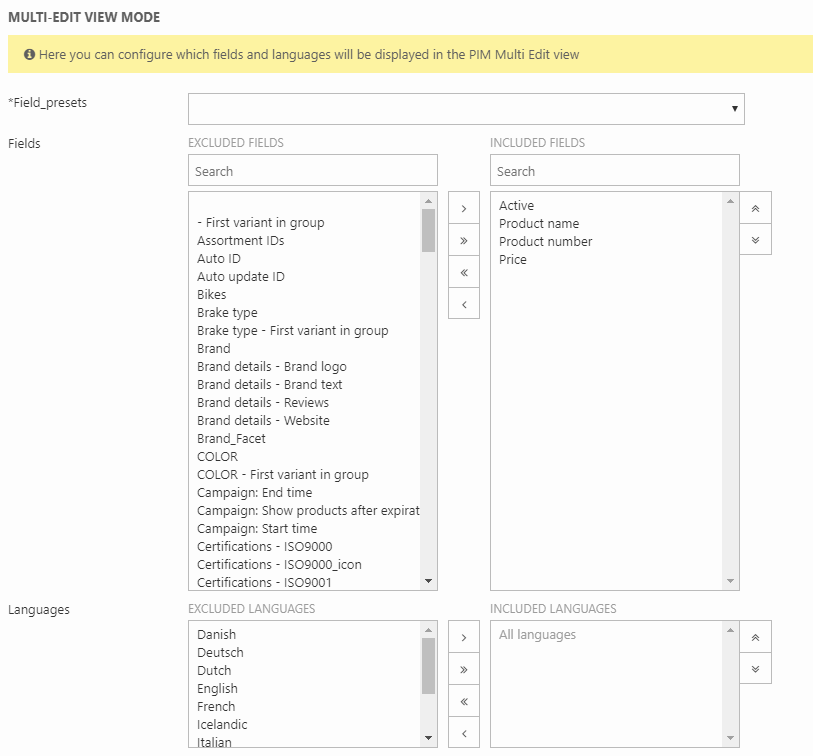The image size is (813, 756).
Task: Click the move-right arrow for Fields
Action: click(464, 208)
